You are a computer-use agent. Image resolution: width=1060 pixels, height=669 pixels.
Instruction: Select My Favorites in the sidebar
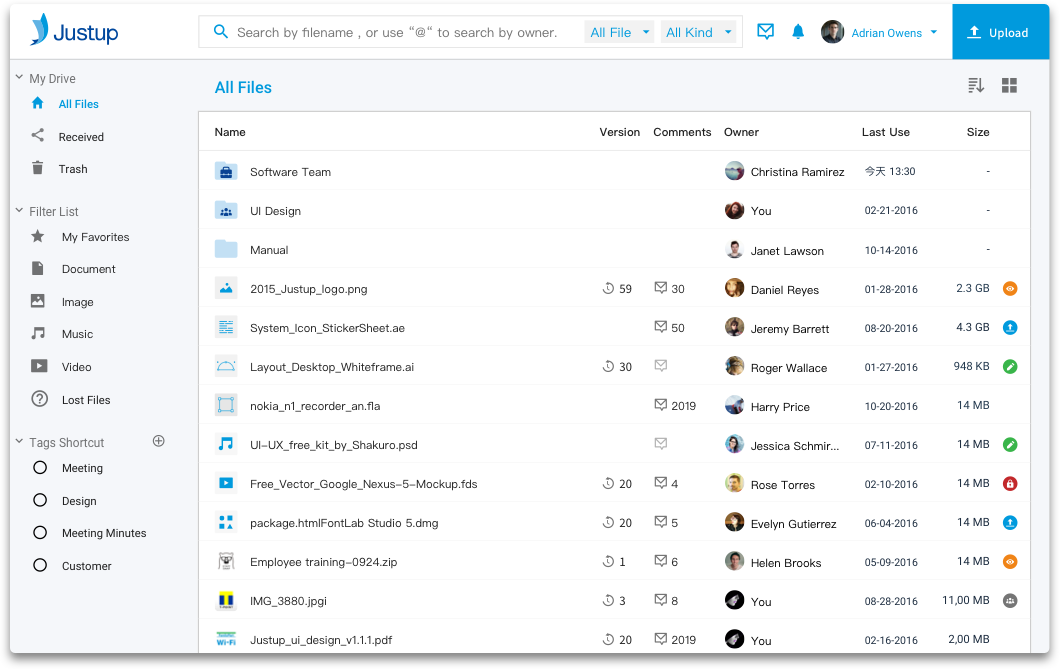point(97,237)
